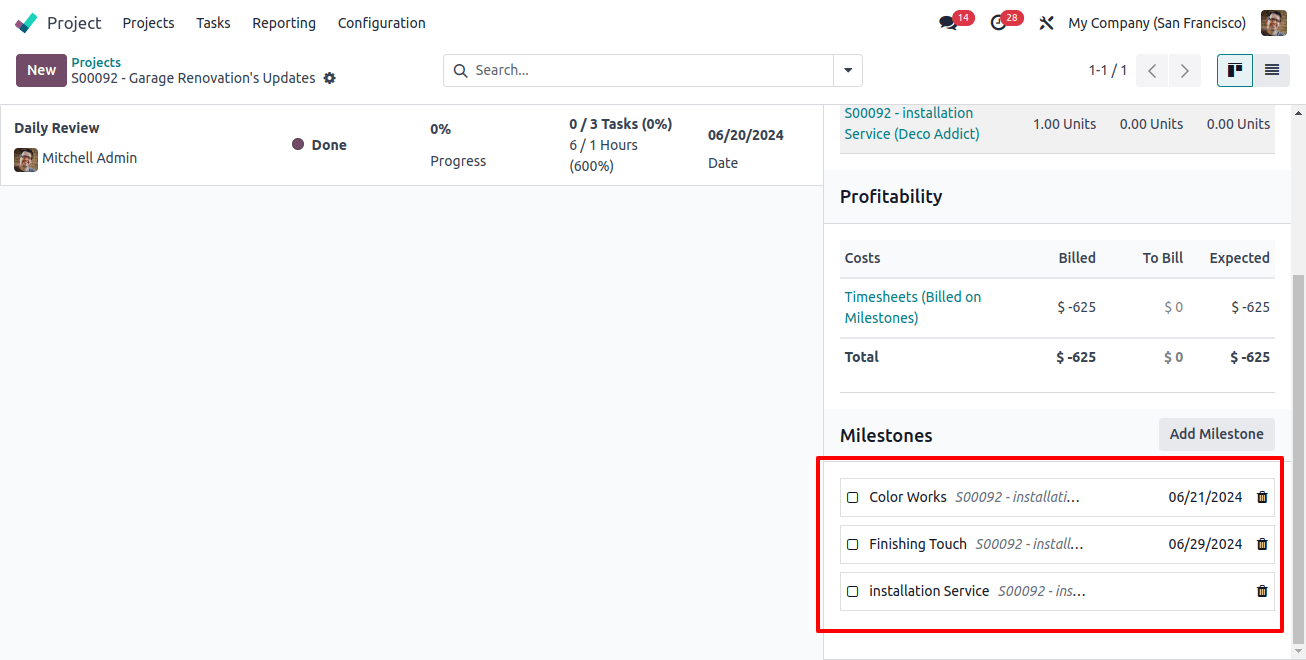Click the 6 / 1 Hours (600%) text

[604, 156]
